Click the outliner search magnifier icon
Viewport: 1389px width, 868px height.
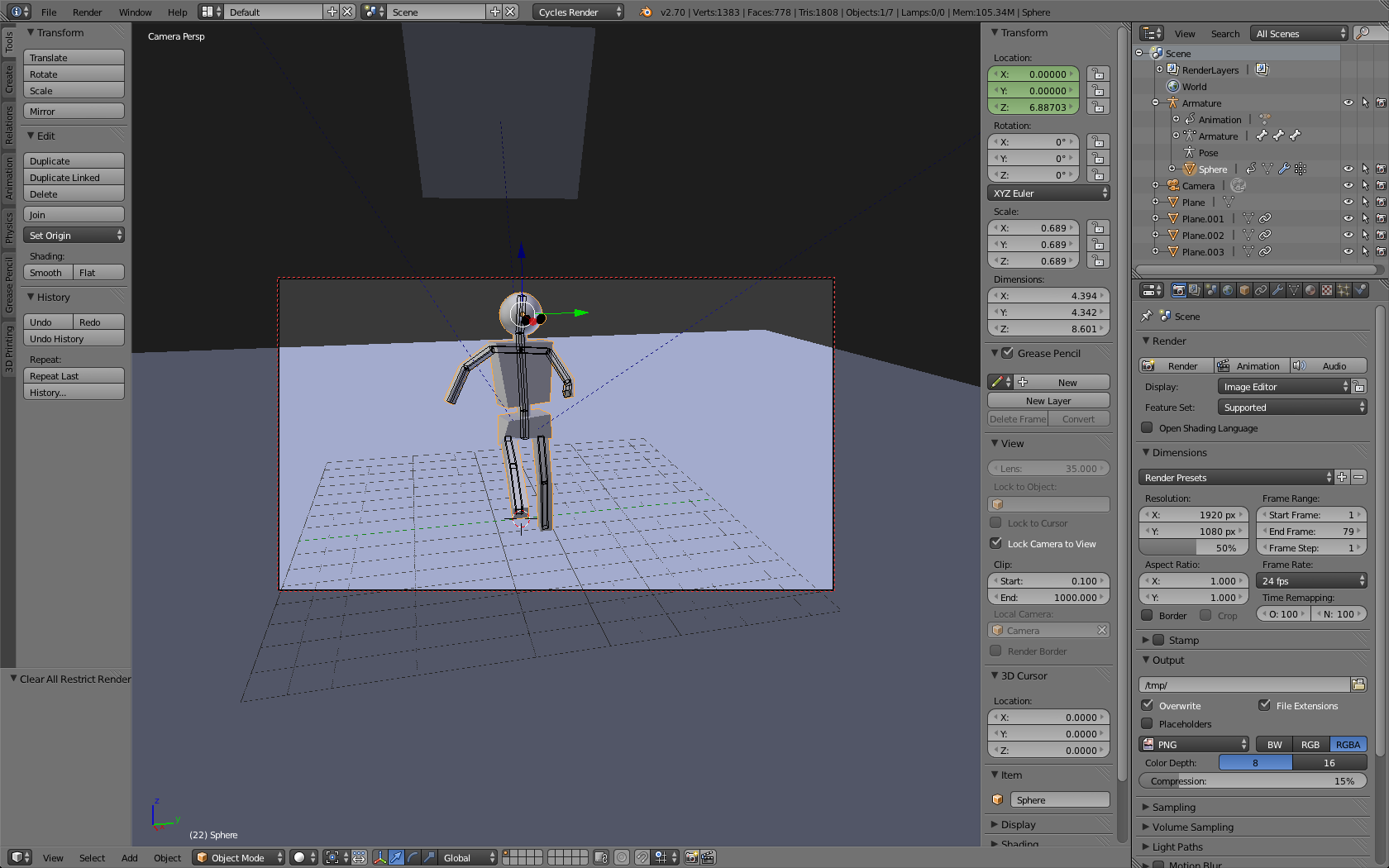[1363, 33]
